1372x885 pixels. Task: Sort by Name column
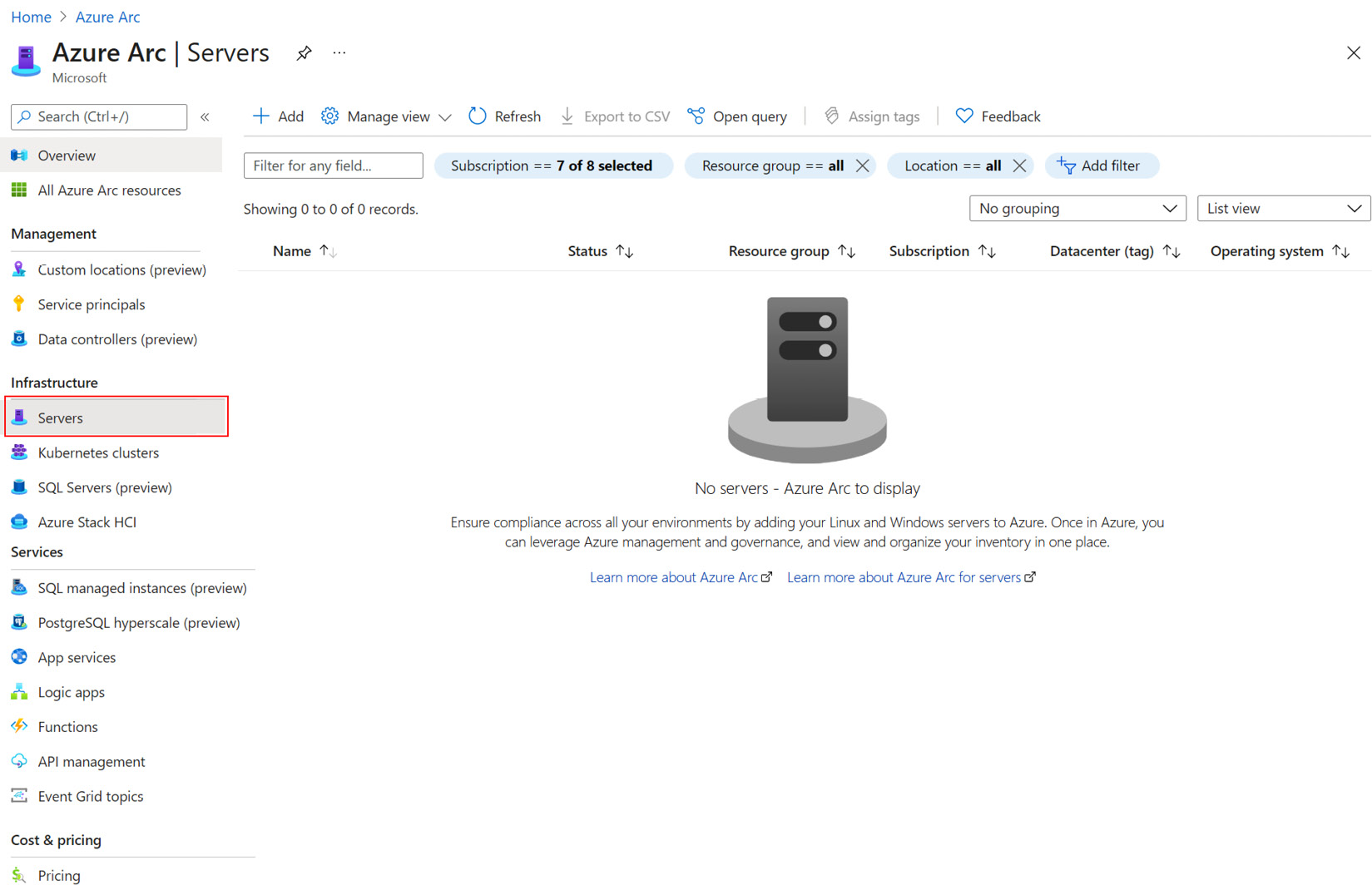tap(305, 251)
